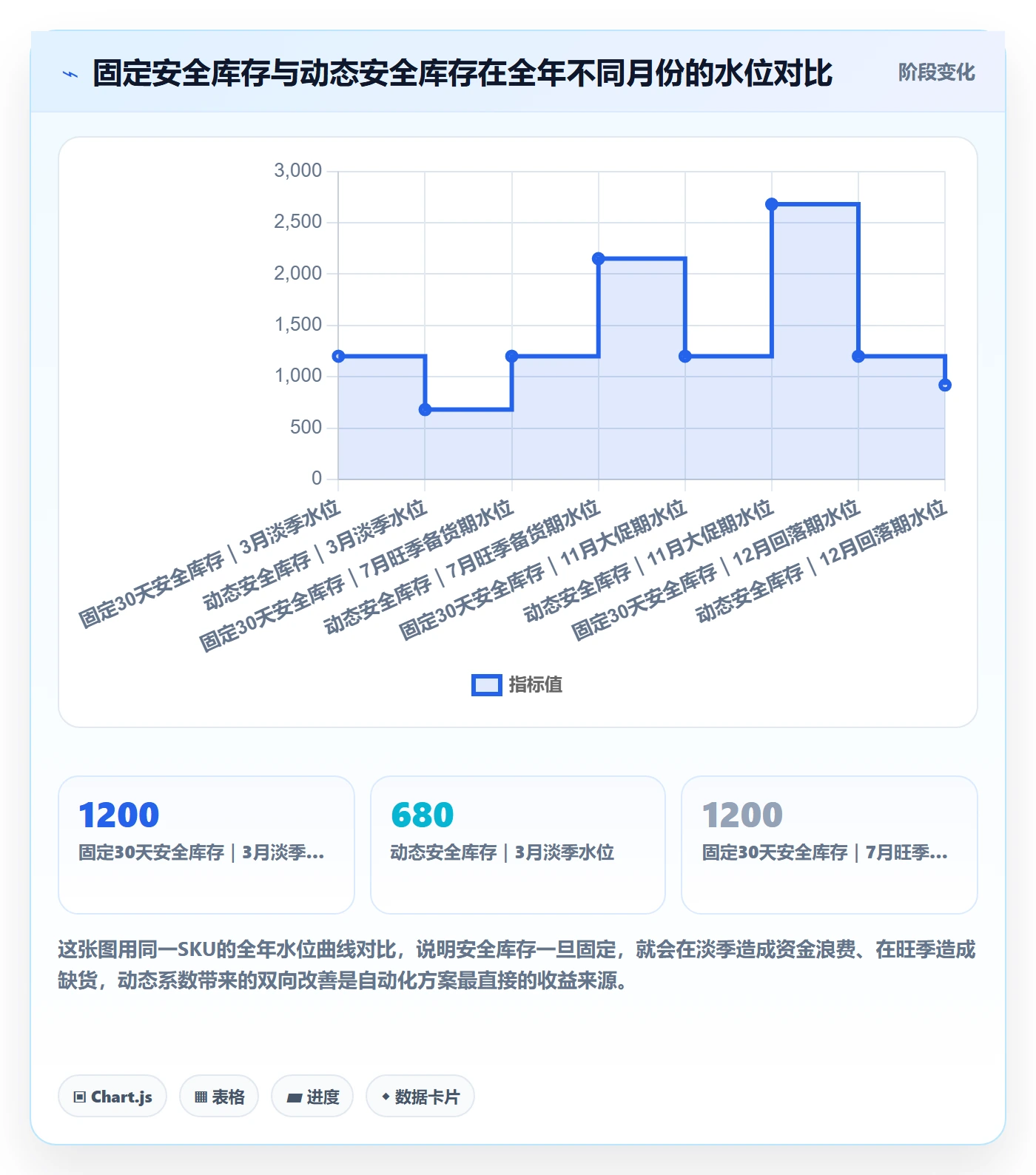Open the 680 动态安全库存 3月淡季水位 card
The width and height of the screenshot is (1036, 1175).
tap(518, 845)
